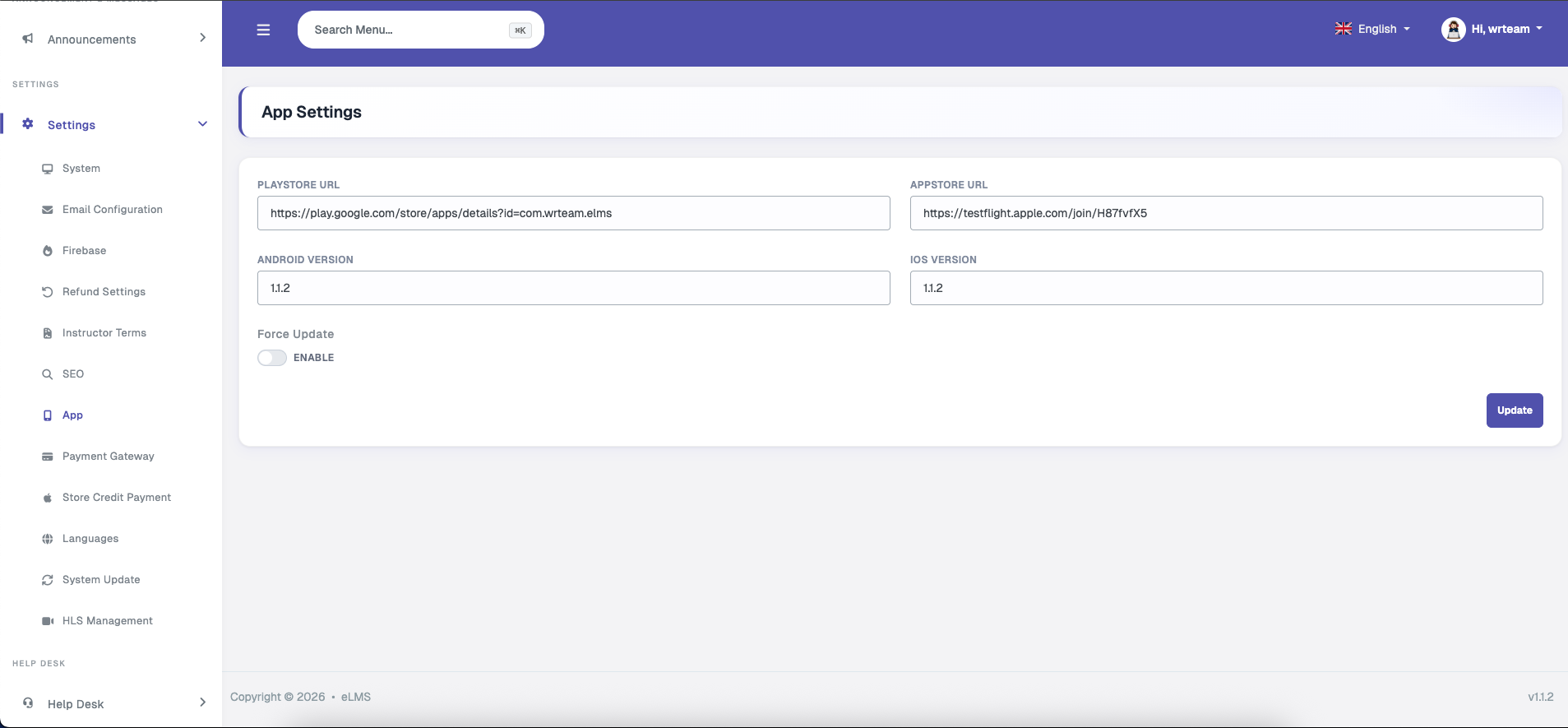This screenshot has width=1568, height=728.
Task: Click the Update button
Action: [1515, 410]
